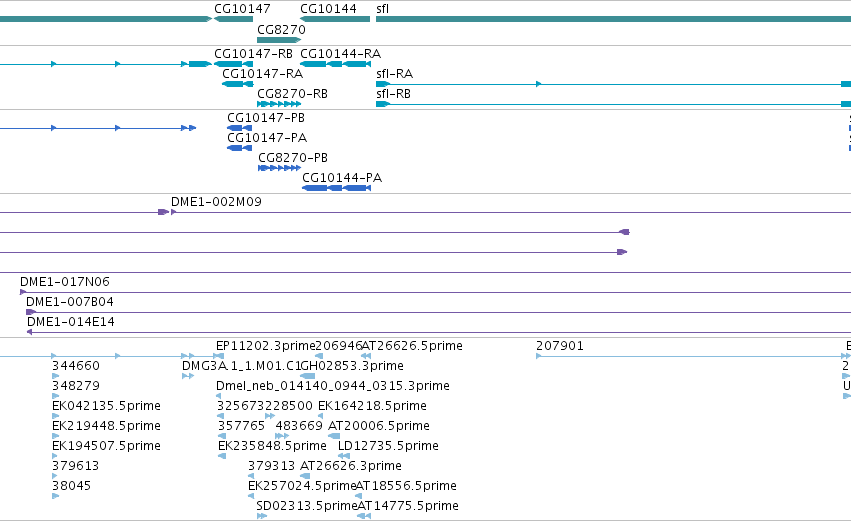Open feature label 348279
The height and width of the screenshot is (521, 851).
[75, 386]
